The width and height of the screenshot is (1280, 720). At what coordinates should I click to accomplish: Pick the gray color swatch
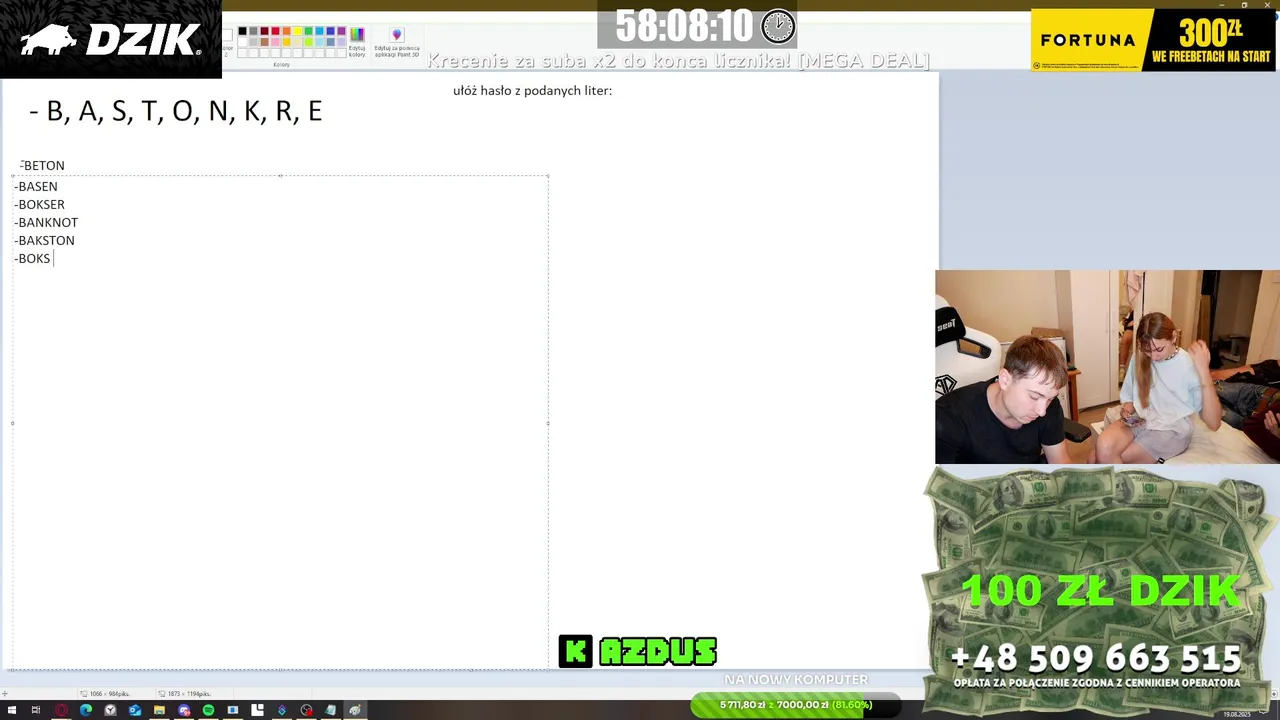(253, 31)
